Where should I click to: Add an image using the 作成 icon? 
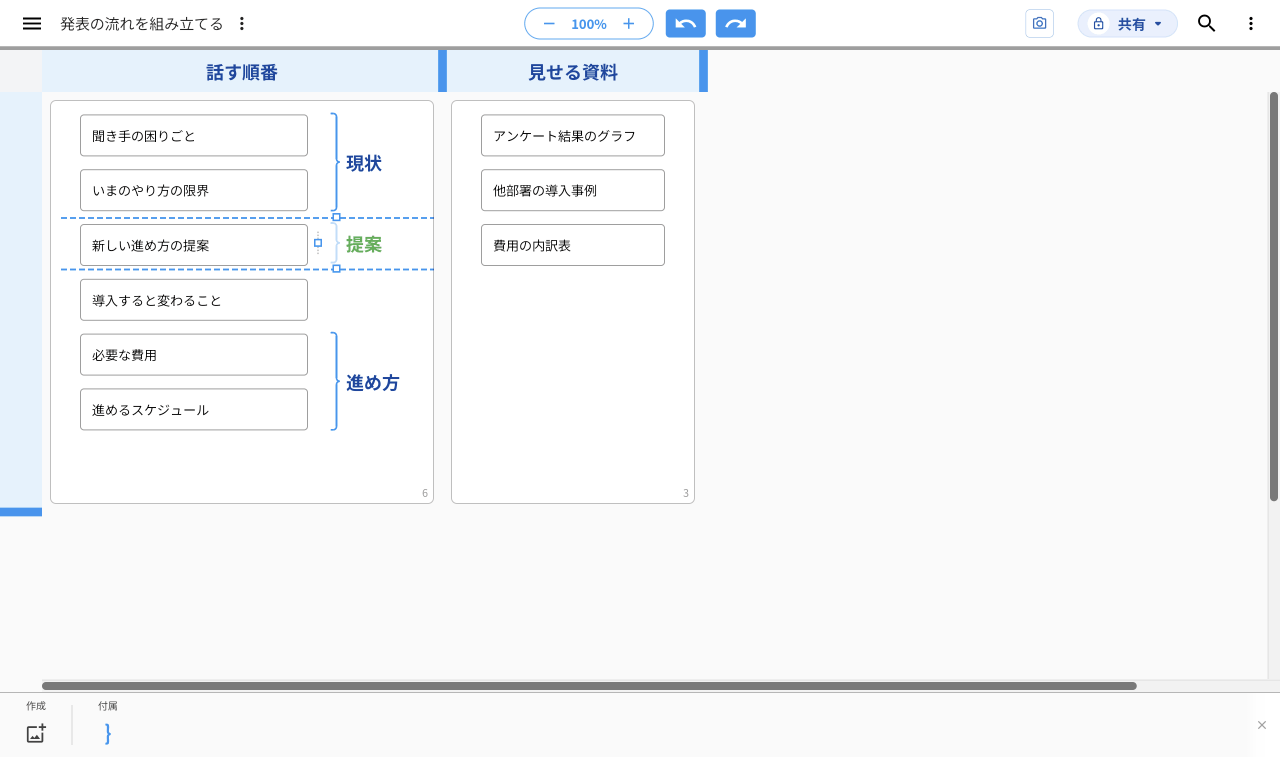tap(36, 733)
